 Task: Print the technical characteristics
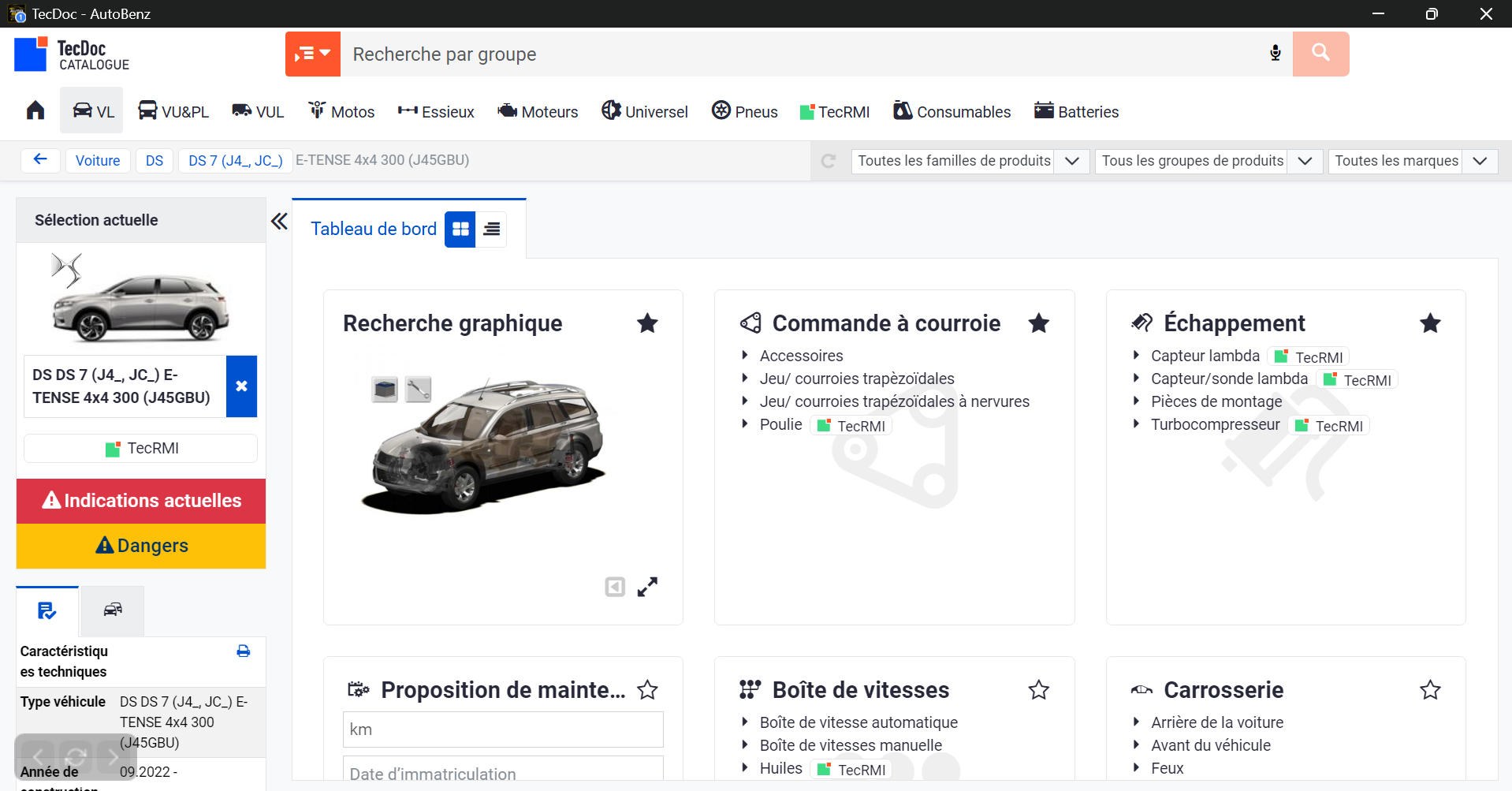244,651
